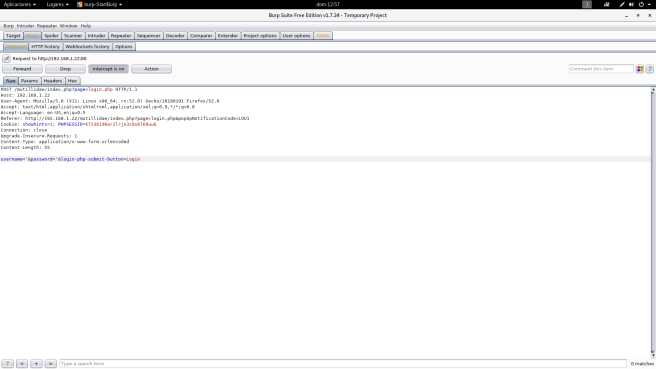Click the Drop button

[65, 69]
